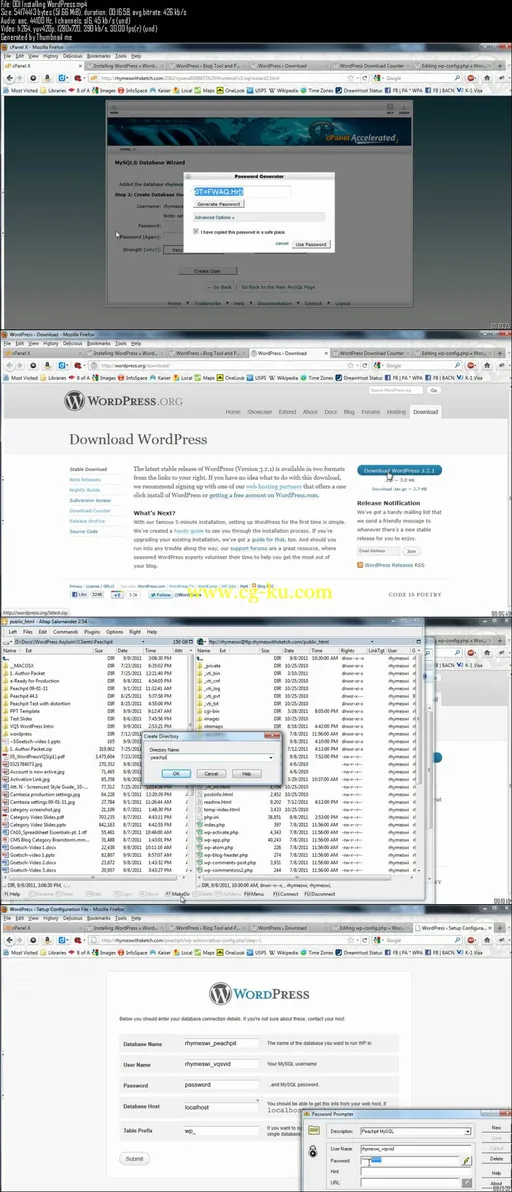Image resolution: width=512 pixels, height=1192 pixels.
Task: Click Download Counter sidebar link
Action: coord(90,511)
